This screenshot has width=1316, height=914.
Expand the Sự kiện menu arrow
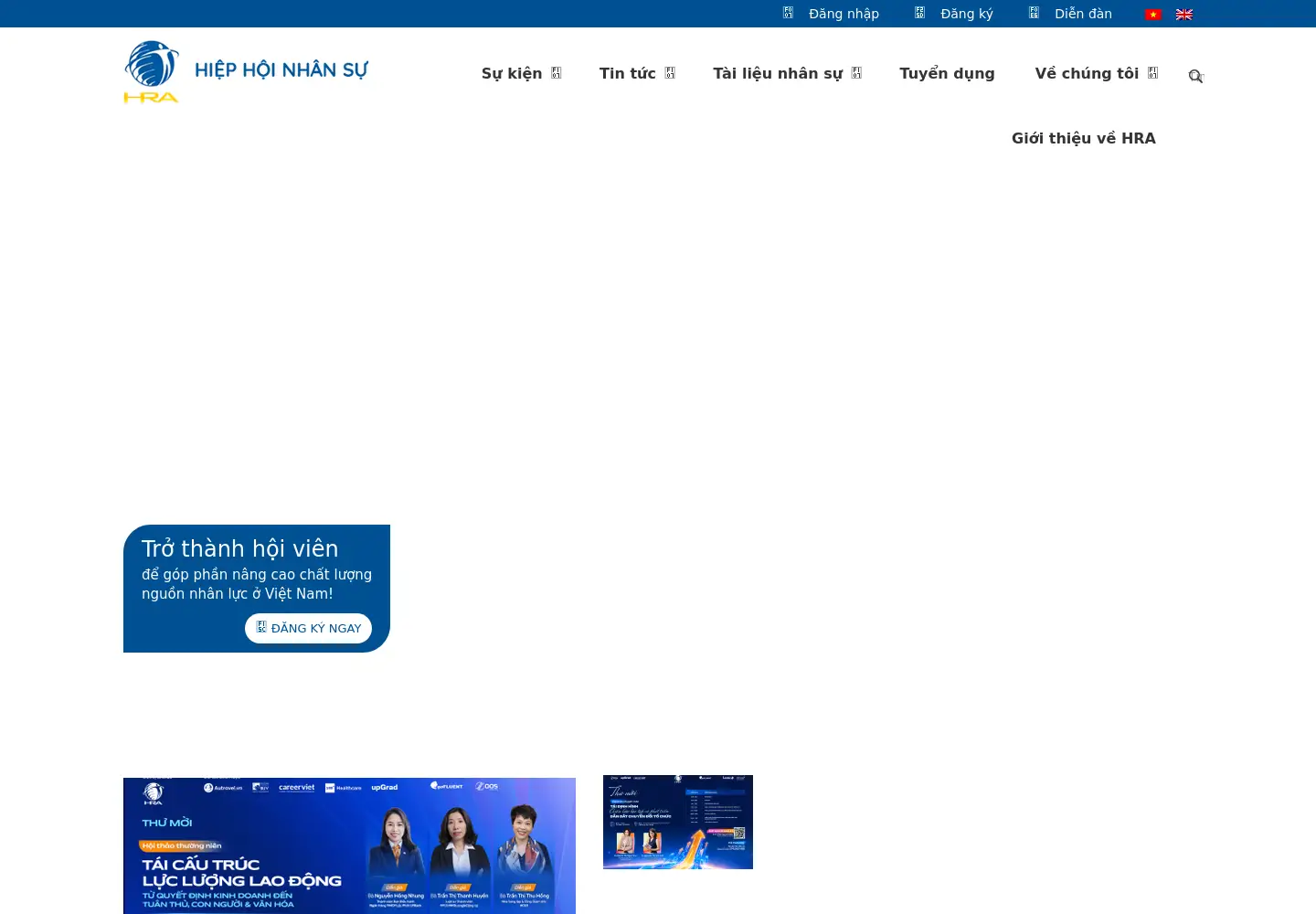pos(556,73)
